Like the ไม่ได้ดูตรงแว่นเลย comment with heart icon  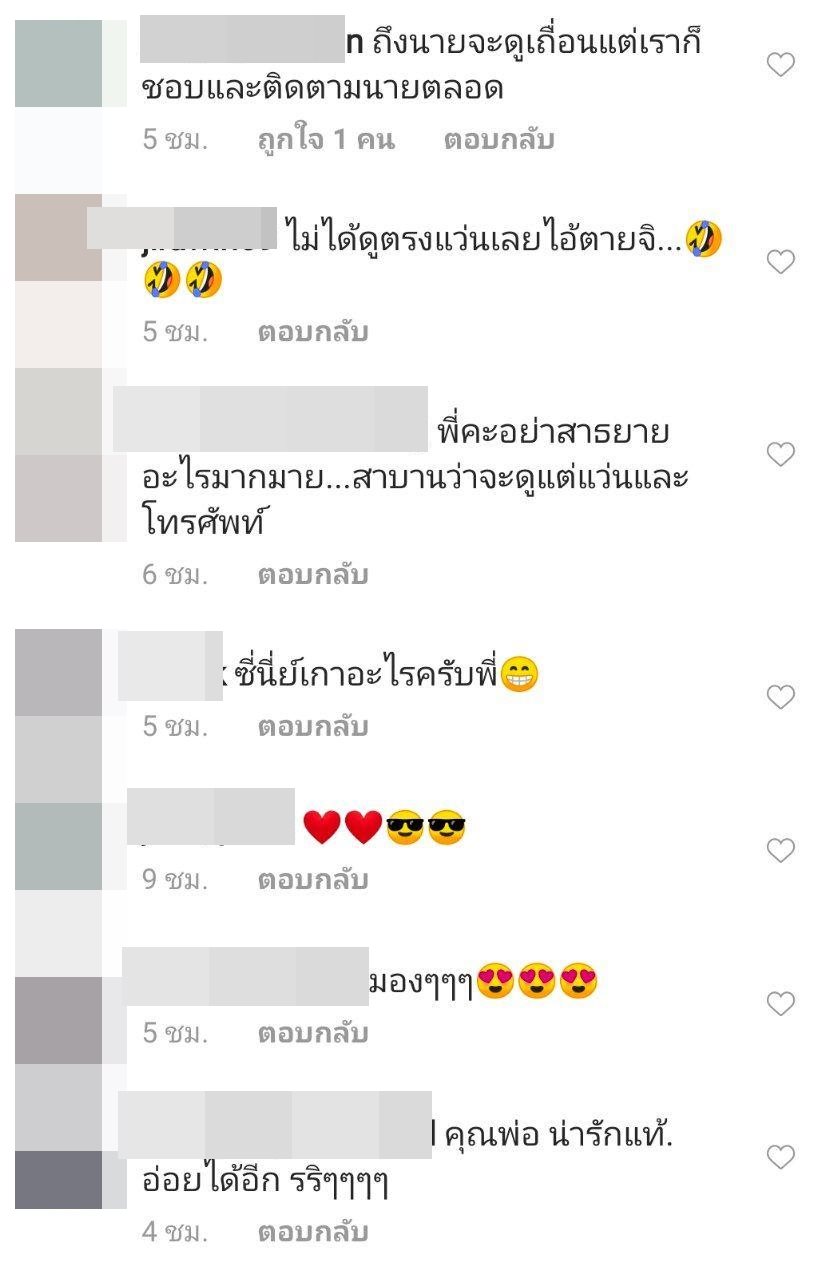click(780, 262)
